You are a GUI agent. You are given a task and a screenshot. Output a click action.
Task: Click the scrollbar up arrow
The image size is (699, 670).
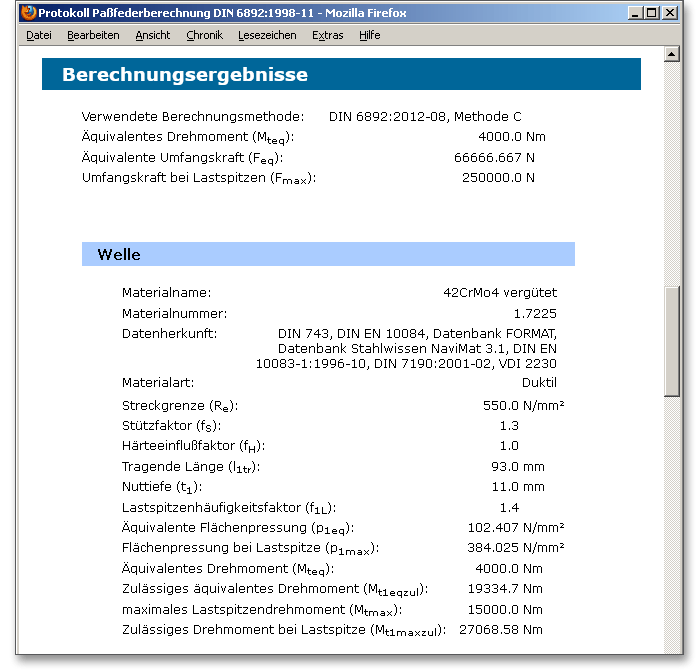click(x=671, y=53)
